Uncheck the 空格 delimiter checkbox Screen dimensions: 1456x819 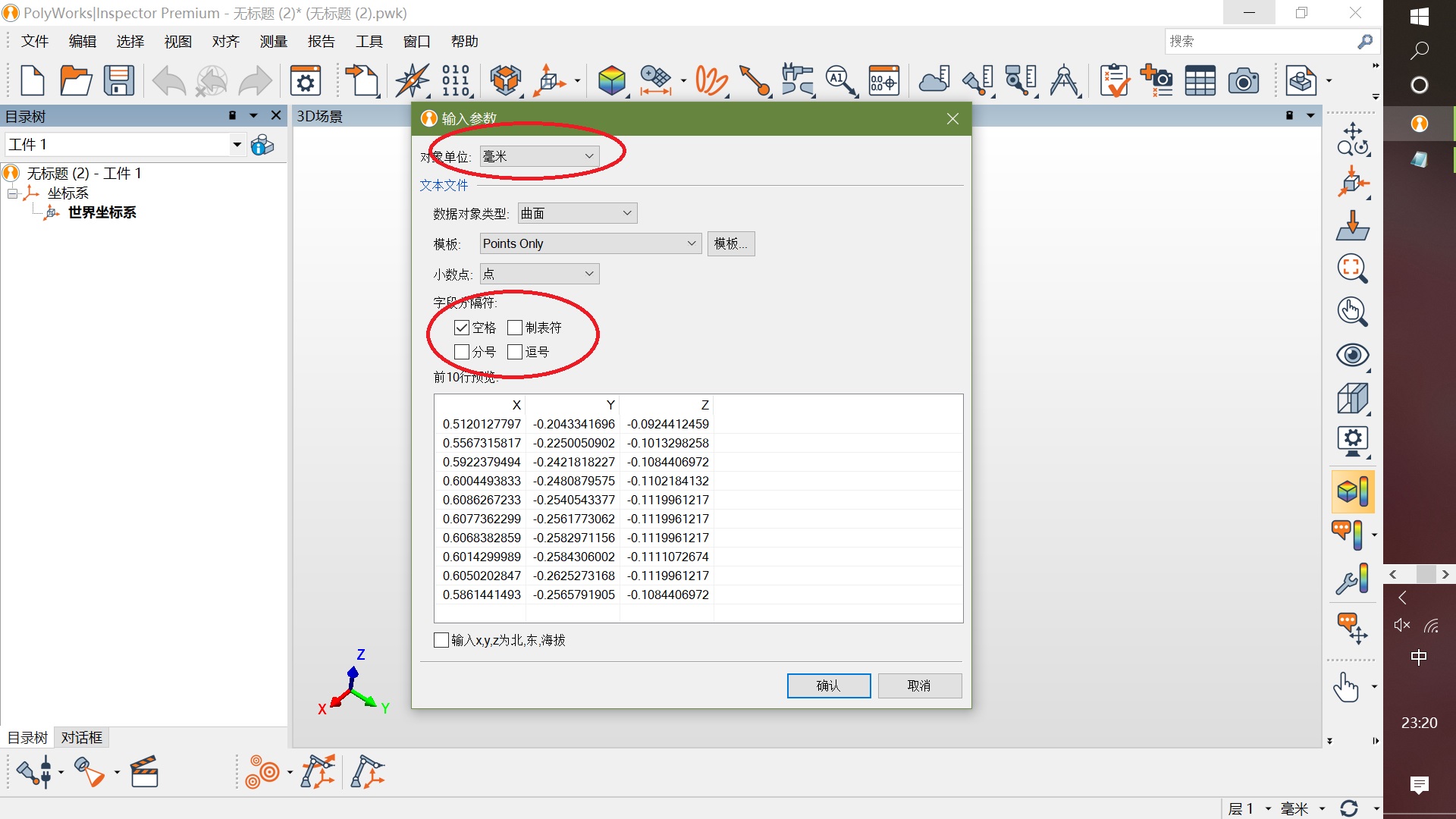click(462, 328)
